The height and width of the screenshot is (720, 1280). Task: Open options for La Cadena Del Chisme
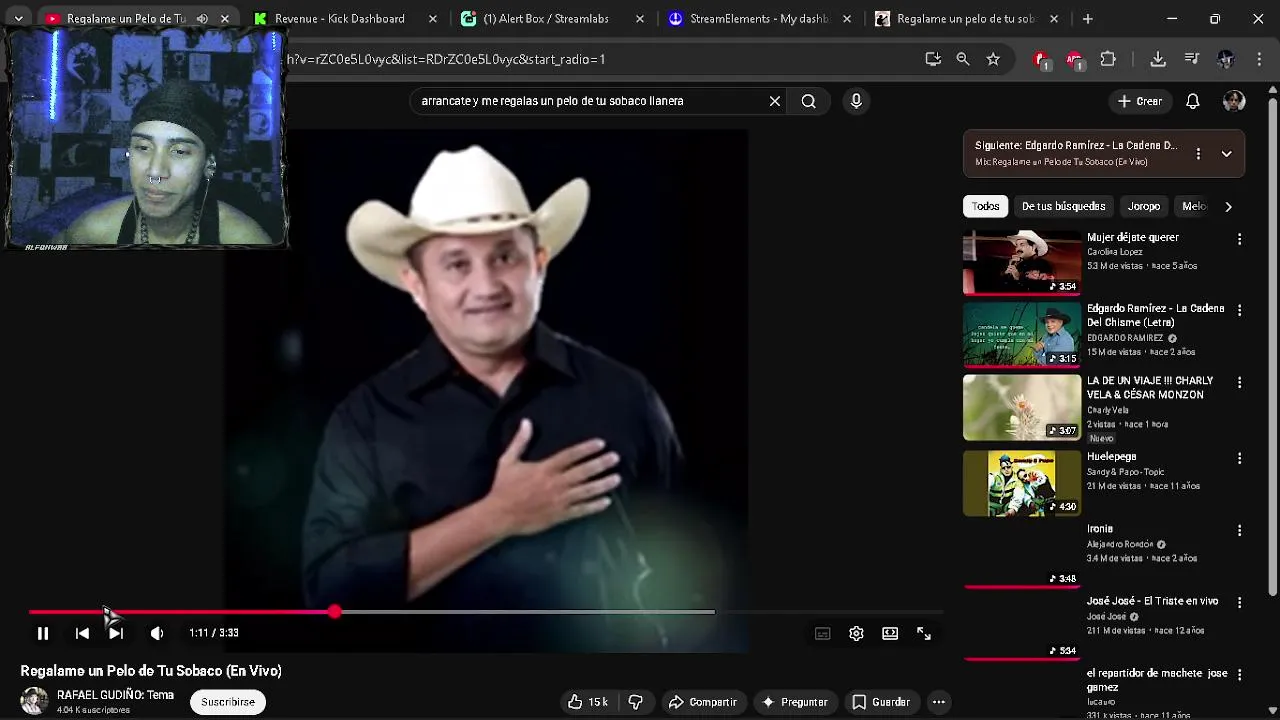pos(1239,311)
